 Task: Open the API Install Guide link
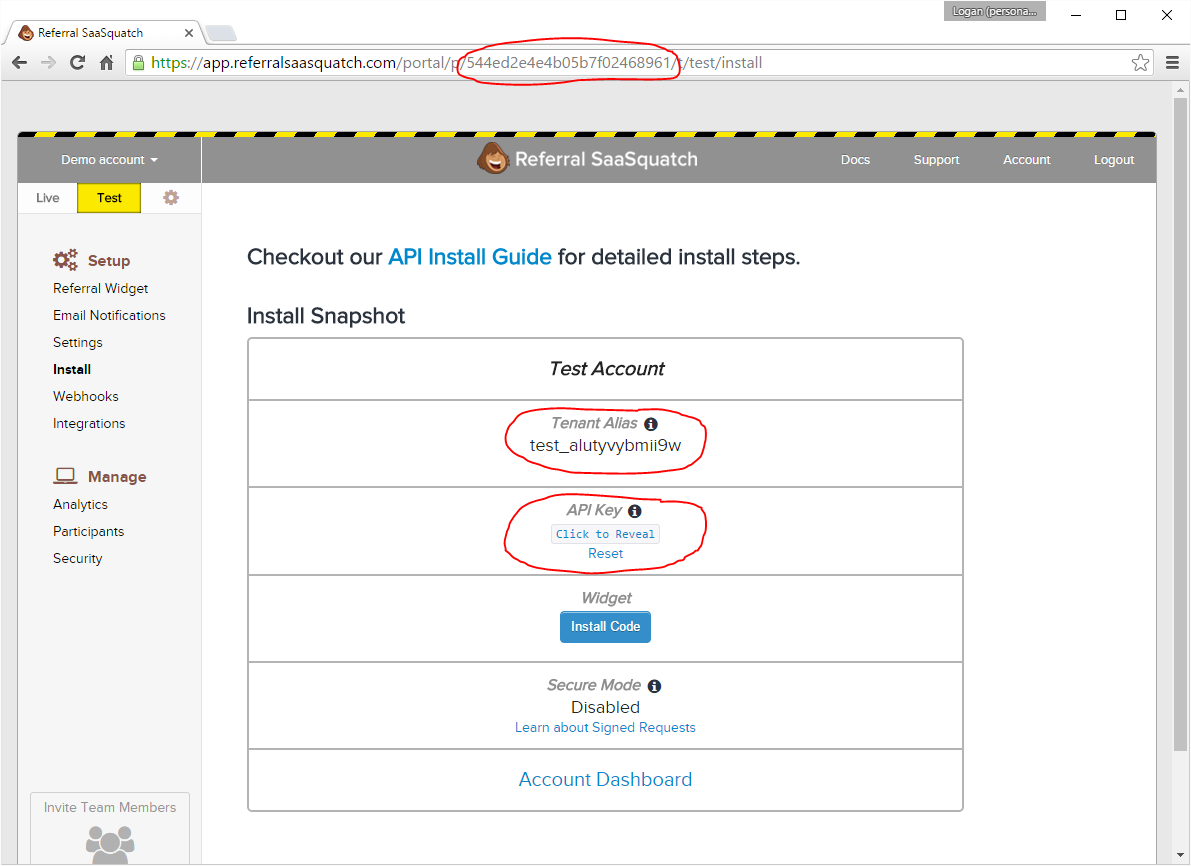tap(469, 257)
